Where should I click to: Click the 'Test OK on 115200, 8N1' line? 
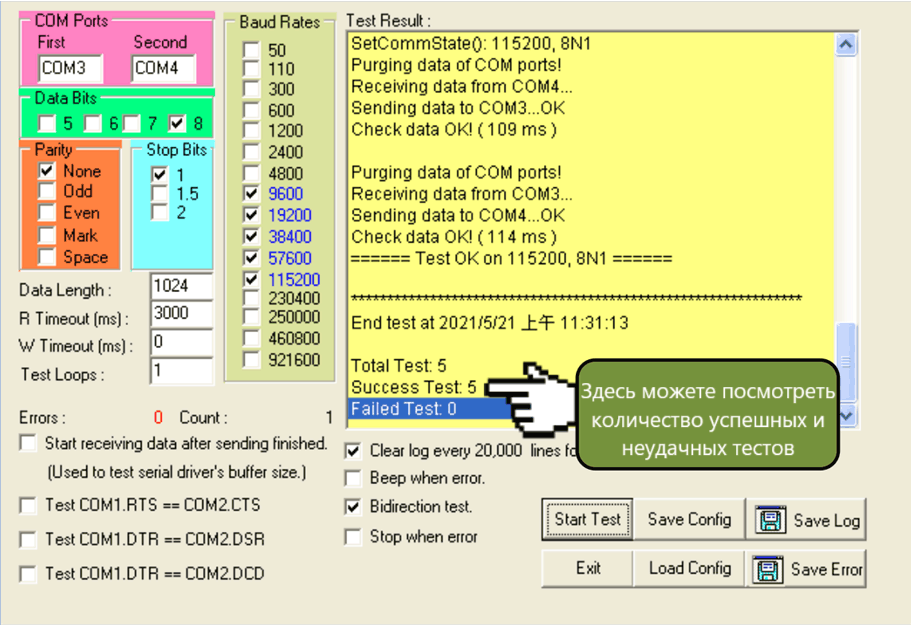point(511,258)
